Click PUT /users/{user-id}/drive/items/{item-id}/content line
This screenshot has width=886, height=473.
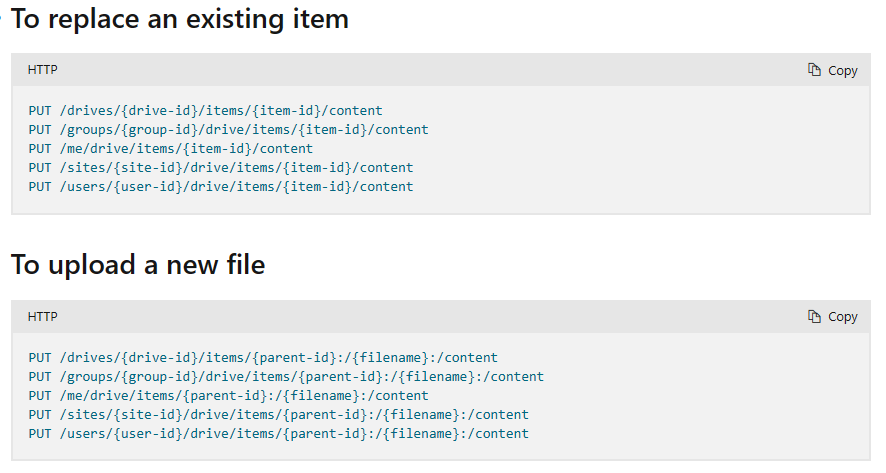(221, 186)
